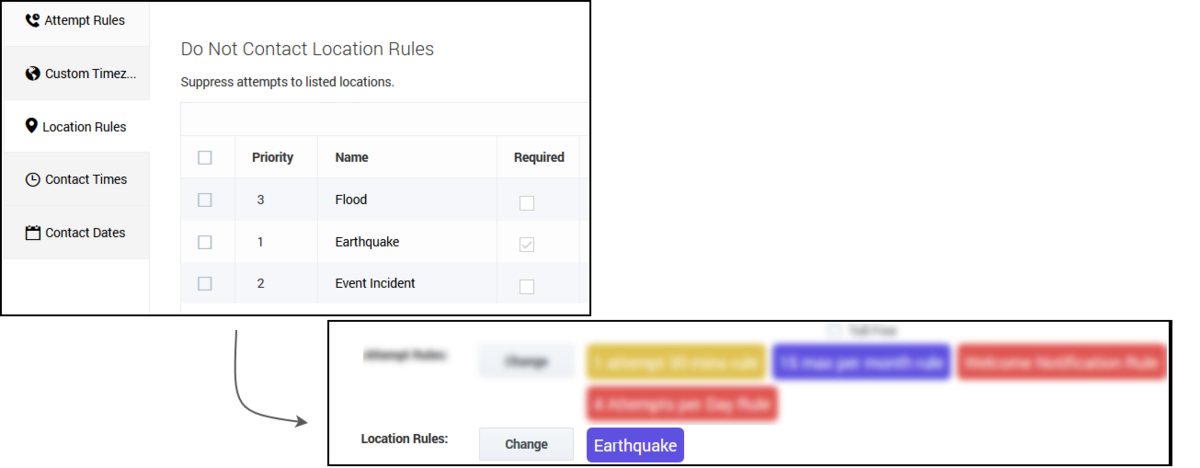1200x468 pixels.
Task: Select the Event Incident row checkbox
Action: pyautogui.click(x=205, y=284)
